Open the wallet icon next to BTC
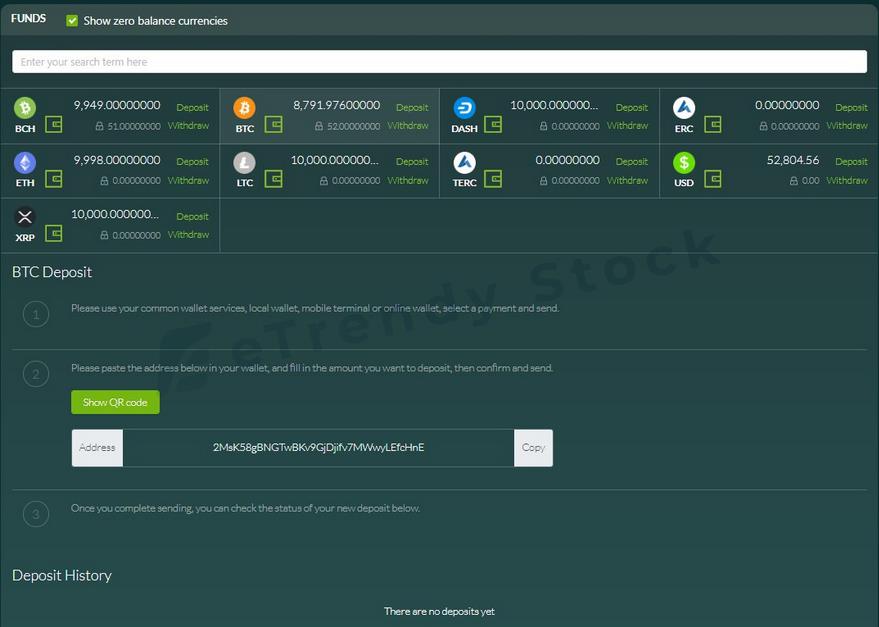The image size is (879, 627). (273, 125)
